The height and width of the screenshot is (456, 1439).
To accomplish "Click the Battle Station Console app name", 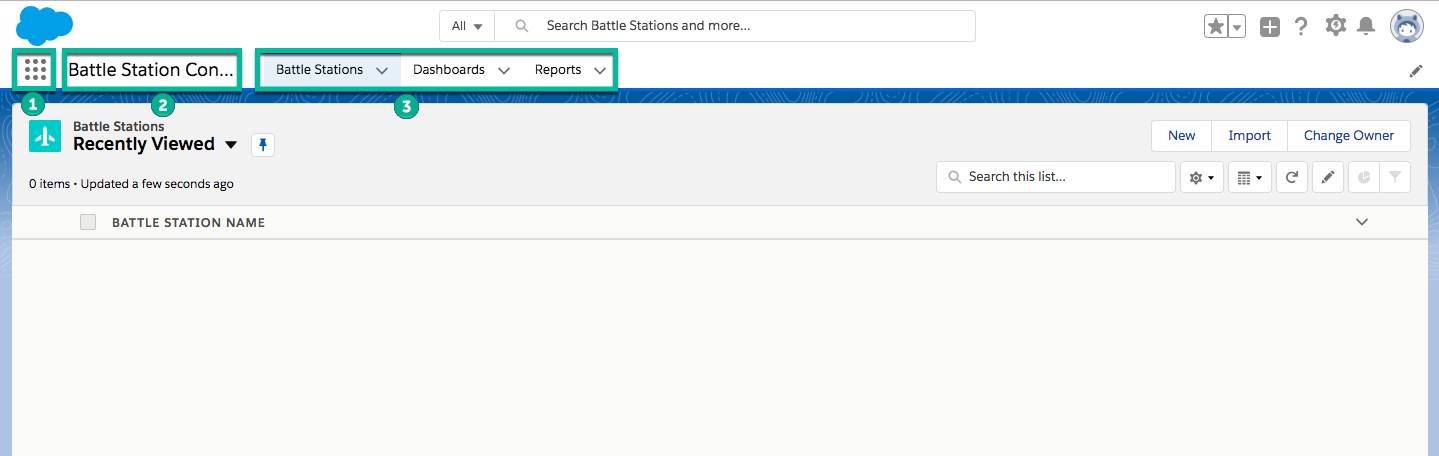I will click(x=151, y=70).
